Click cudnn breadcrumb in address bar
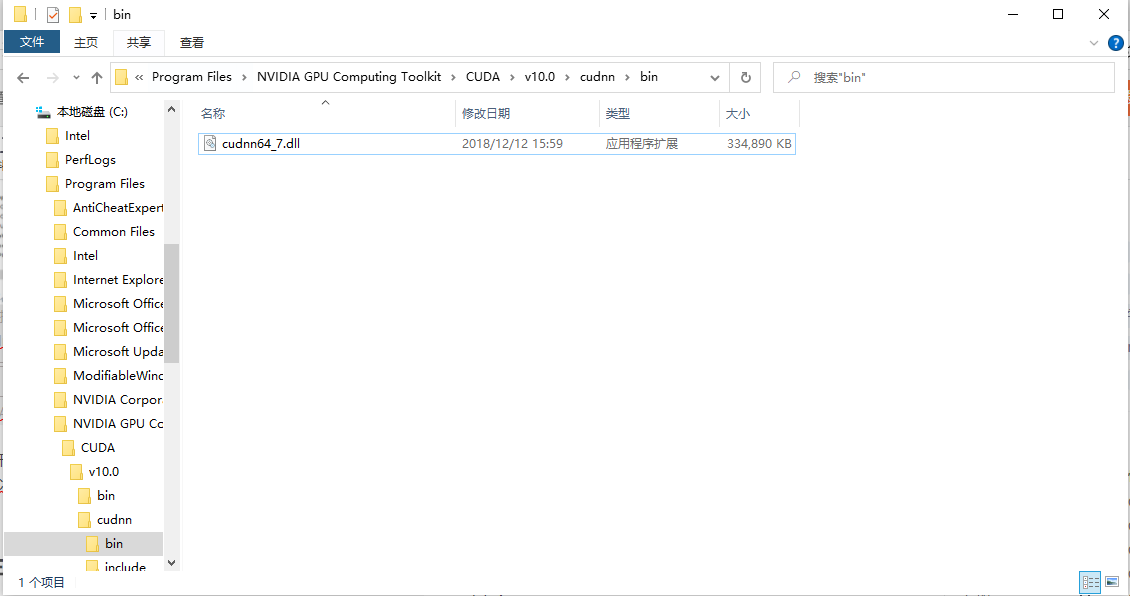The height and width of the screenshot is (596, 1130). point(597,76)
